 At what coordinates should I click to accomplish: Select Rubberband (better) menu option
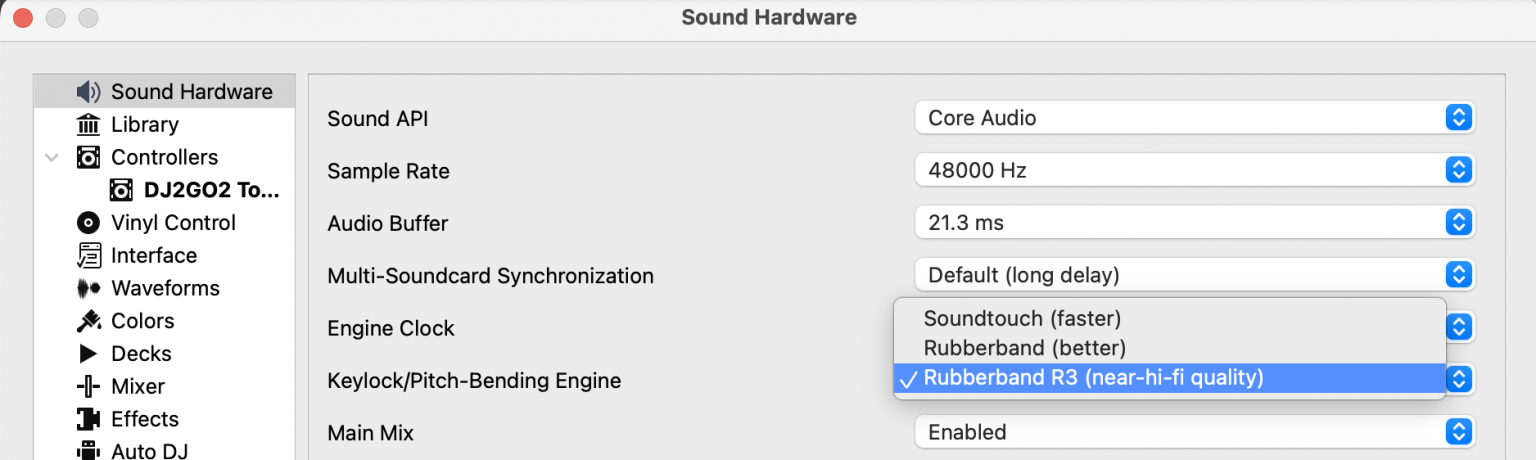coord(1024,348)
